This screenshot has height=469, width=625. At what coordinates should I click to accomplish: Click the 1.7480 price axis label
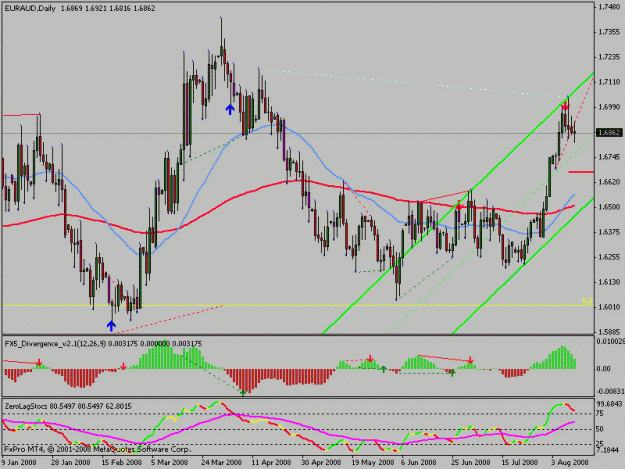[x=609, y=7]
